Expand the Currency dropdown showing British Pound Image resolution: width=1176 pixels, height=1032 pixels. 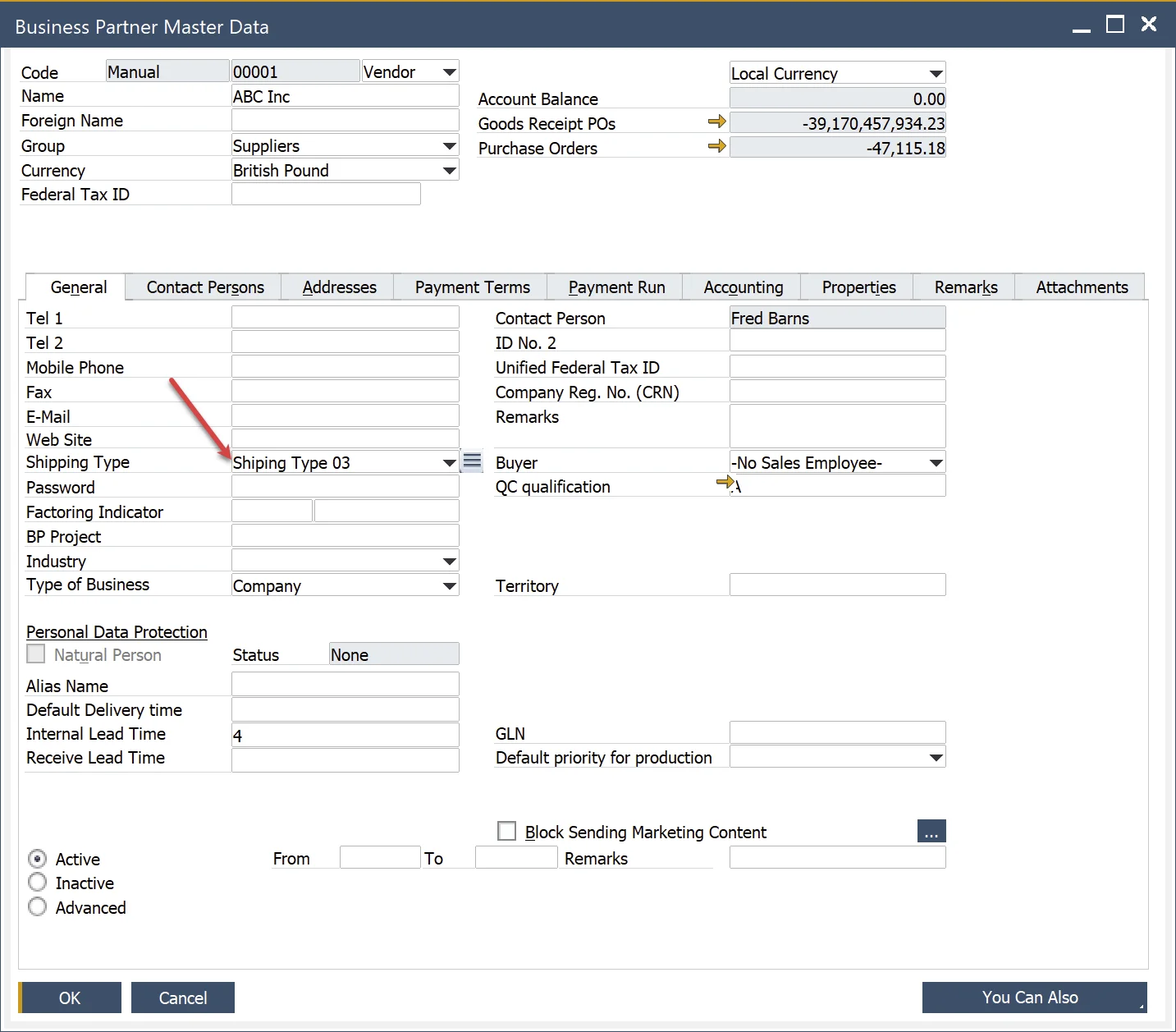pyautogui.click(x=449, y=171)
